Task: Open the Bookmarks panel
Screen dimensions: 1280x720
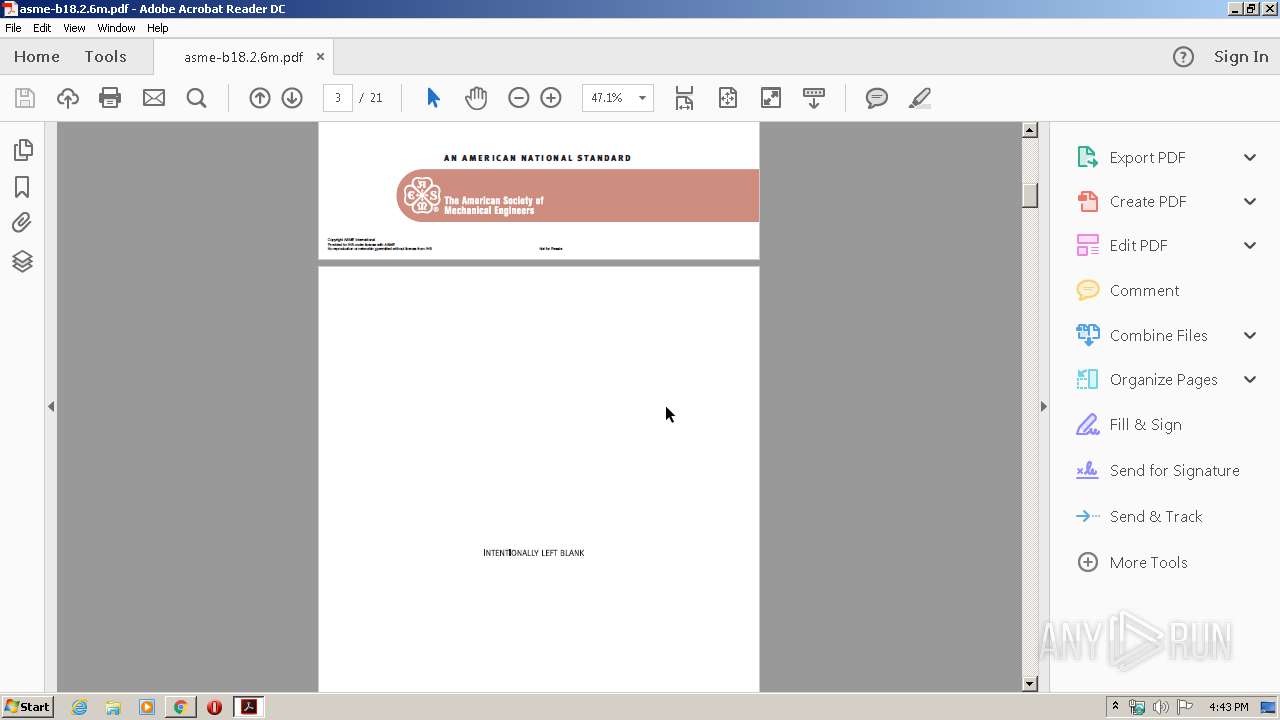Action: pos(22,187)
